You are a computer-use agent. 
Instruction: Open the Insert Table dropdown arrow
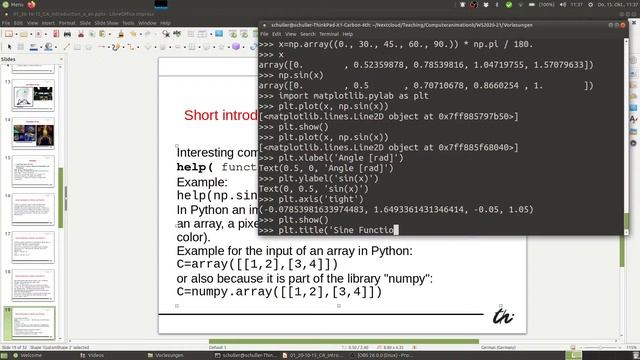point(211,34)
